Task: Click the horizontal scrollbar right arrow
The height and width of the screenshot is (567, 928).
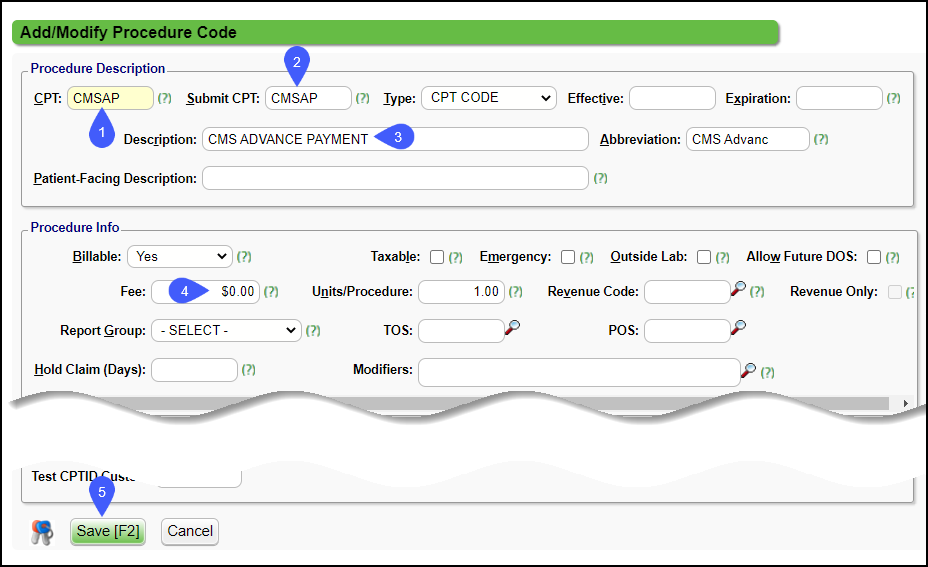Action: pyautogui.click(x=906, y=403)
